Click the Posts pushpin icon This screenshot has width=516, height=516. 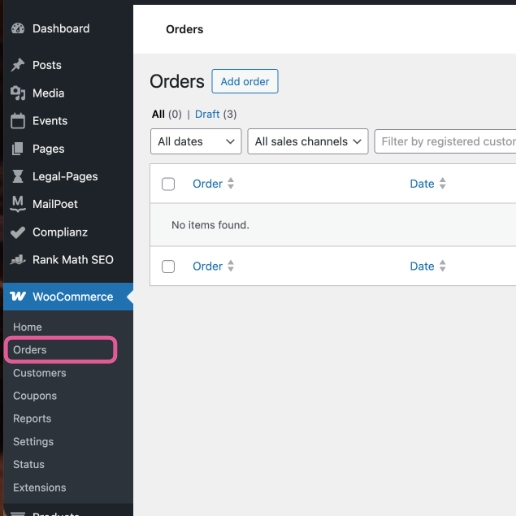tap(18, 65)
